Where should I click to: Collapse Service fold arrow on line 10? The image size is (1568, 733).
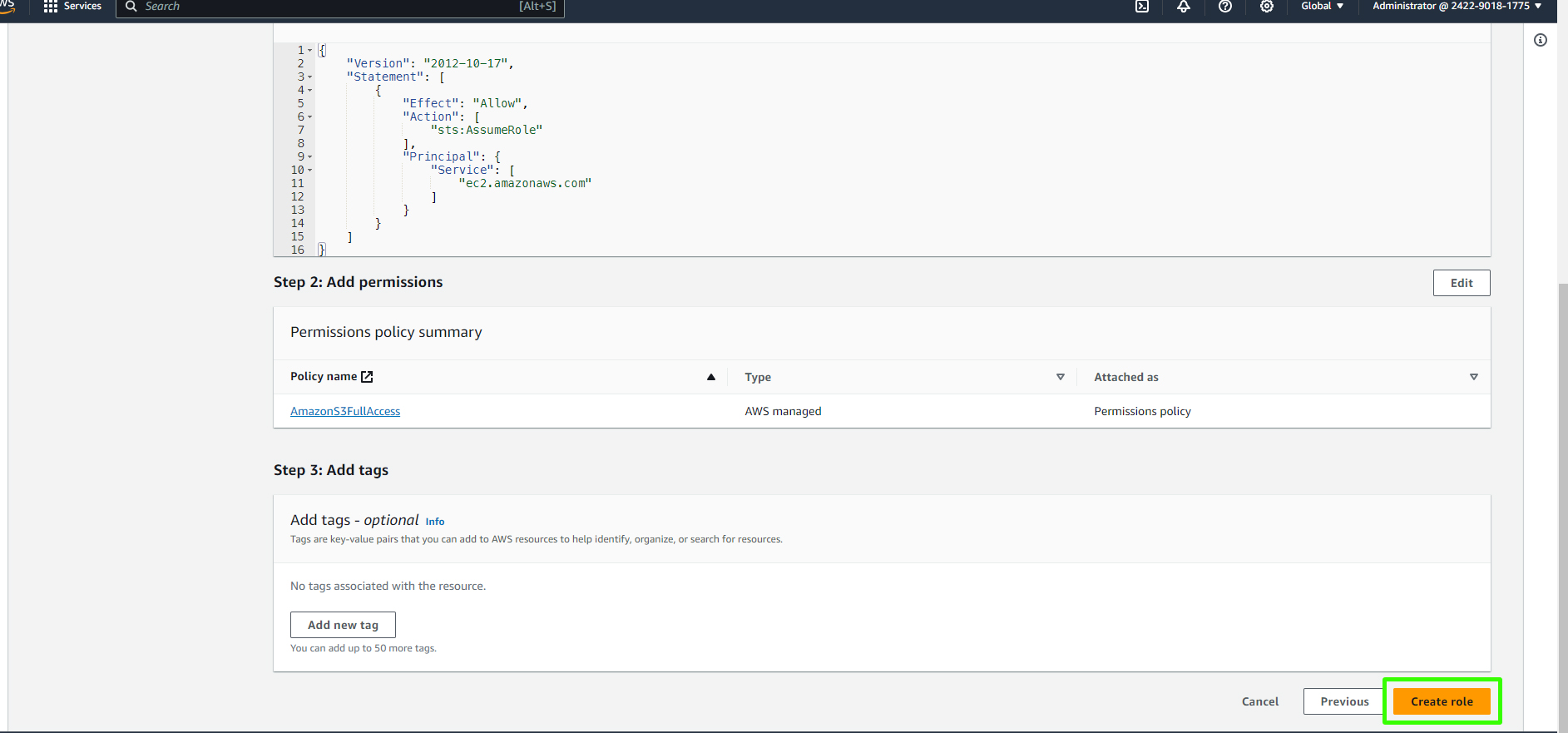tap(310, 171)
